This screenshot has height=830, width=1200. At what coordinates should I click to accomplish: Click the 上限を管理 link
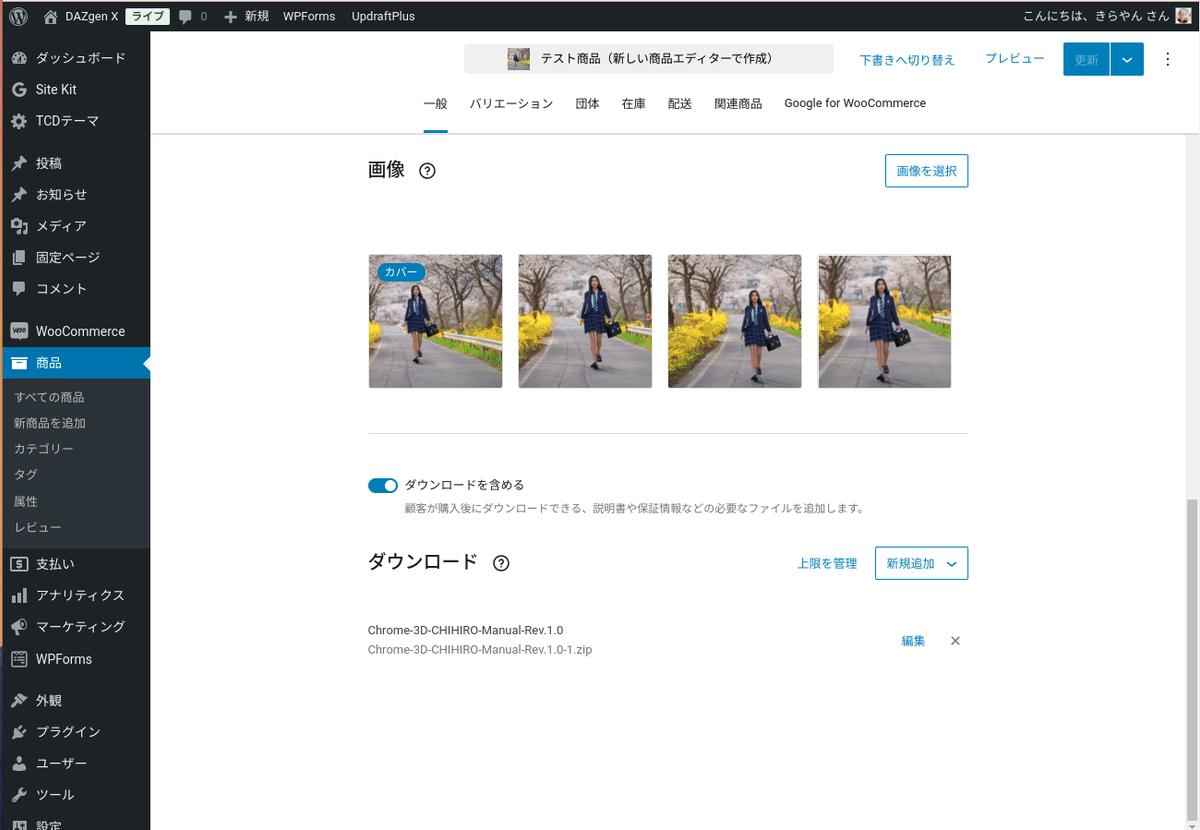tap(827, 563)
